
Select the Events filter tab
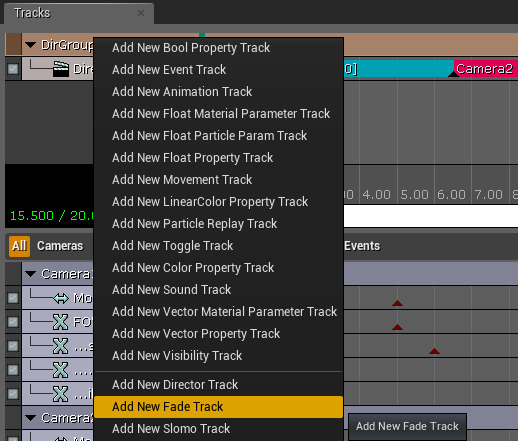pos(362,246)
